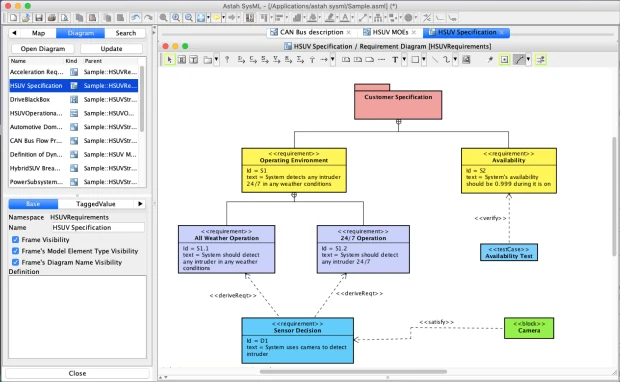Click the text font color A icon
This screenshot has width=620, height=382.
point(345,18)
